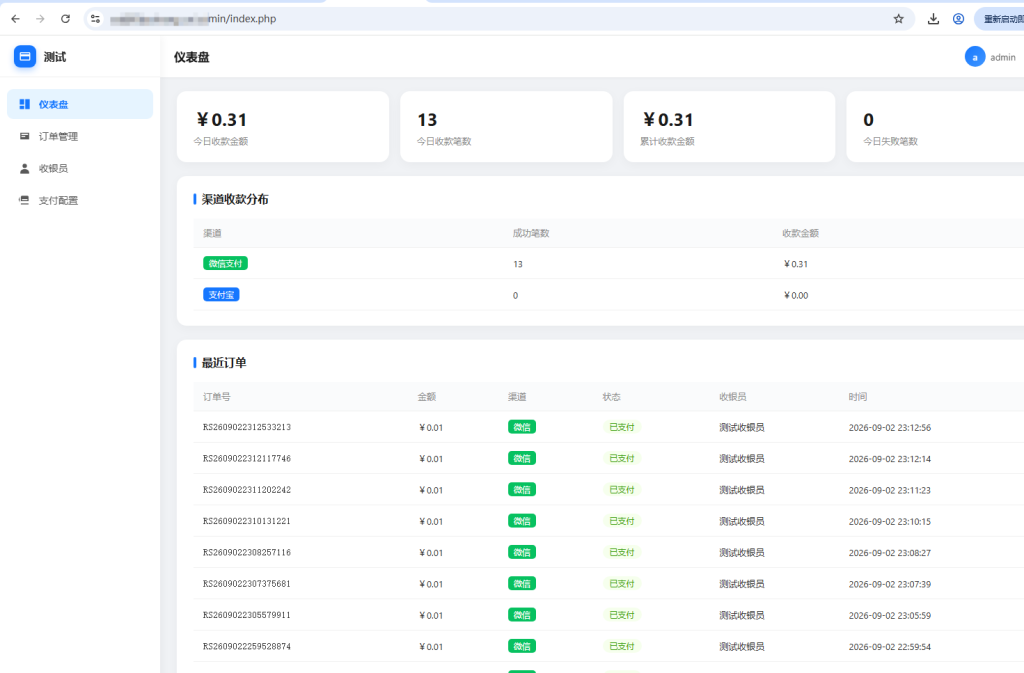Click order number RS2609022259528874

point(247,647)
